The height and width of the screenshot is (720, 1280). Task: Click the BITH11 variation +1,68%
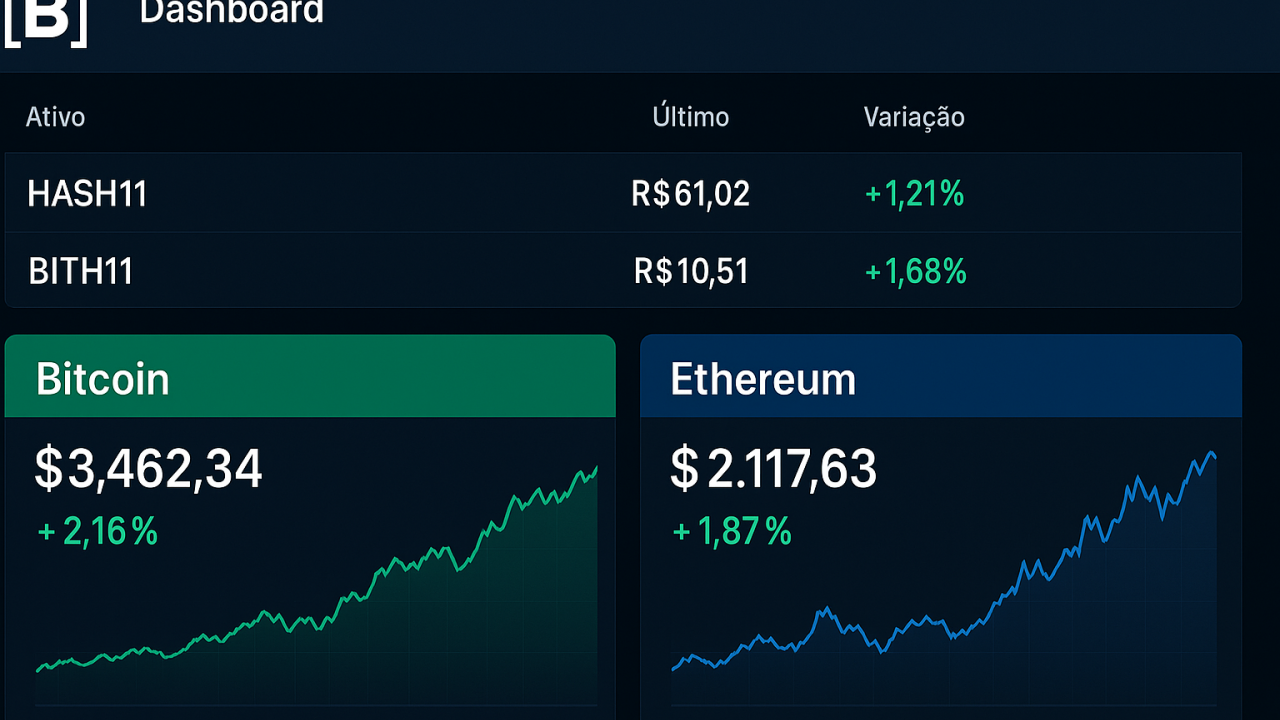coord(915,271)
